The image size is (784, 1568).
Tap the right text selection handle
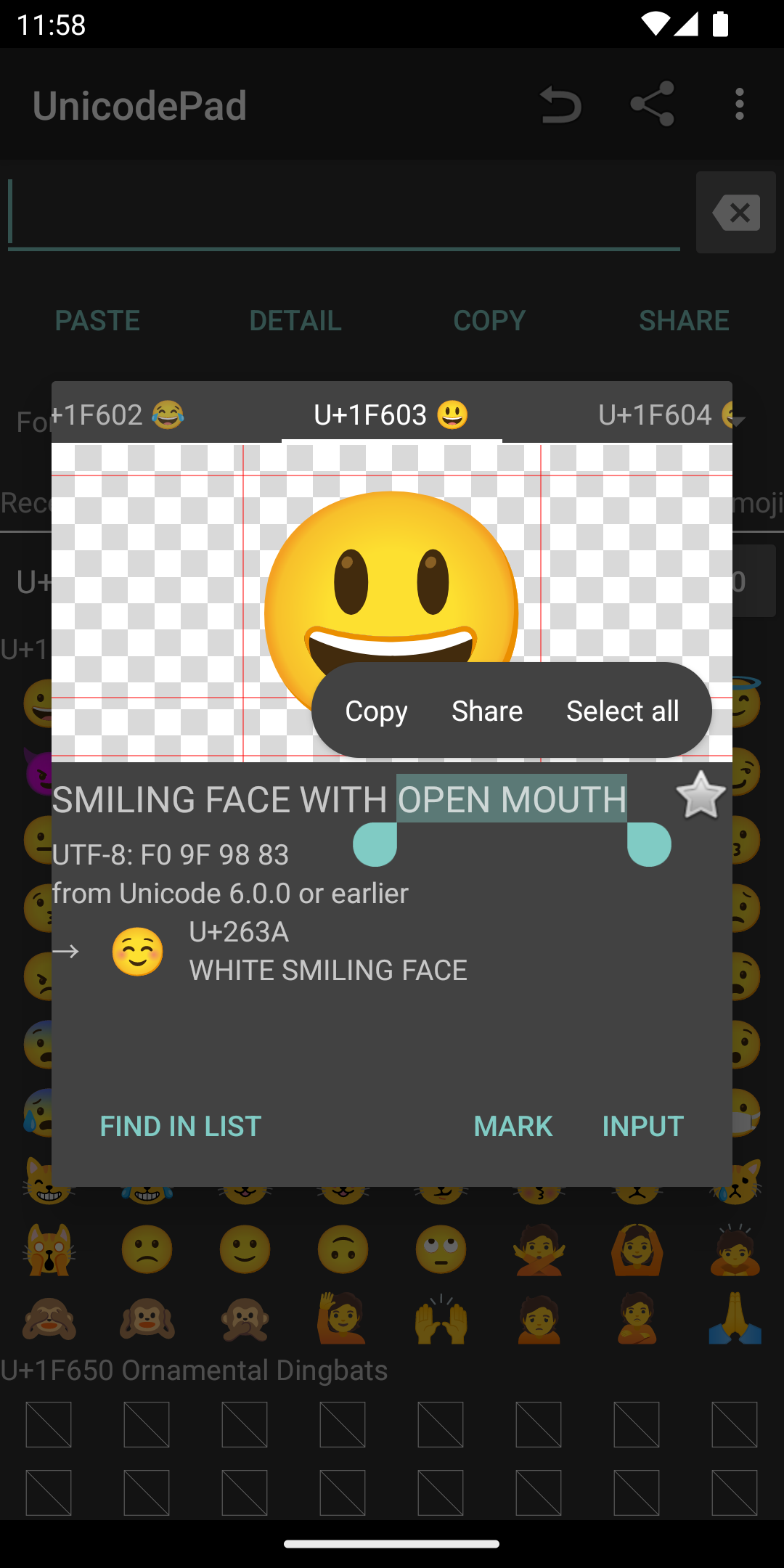649,845
